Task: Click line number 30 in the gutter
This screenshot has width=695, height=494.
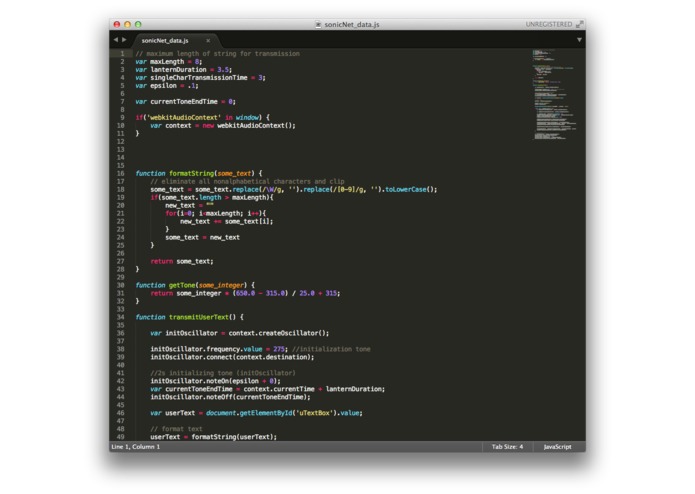Action: (x=121, y=285)
